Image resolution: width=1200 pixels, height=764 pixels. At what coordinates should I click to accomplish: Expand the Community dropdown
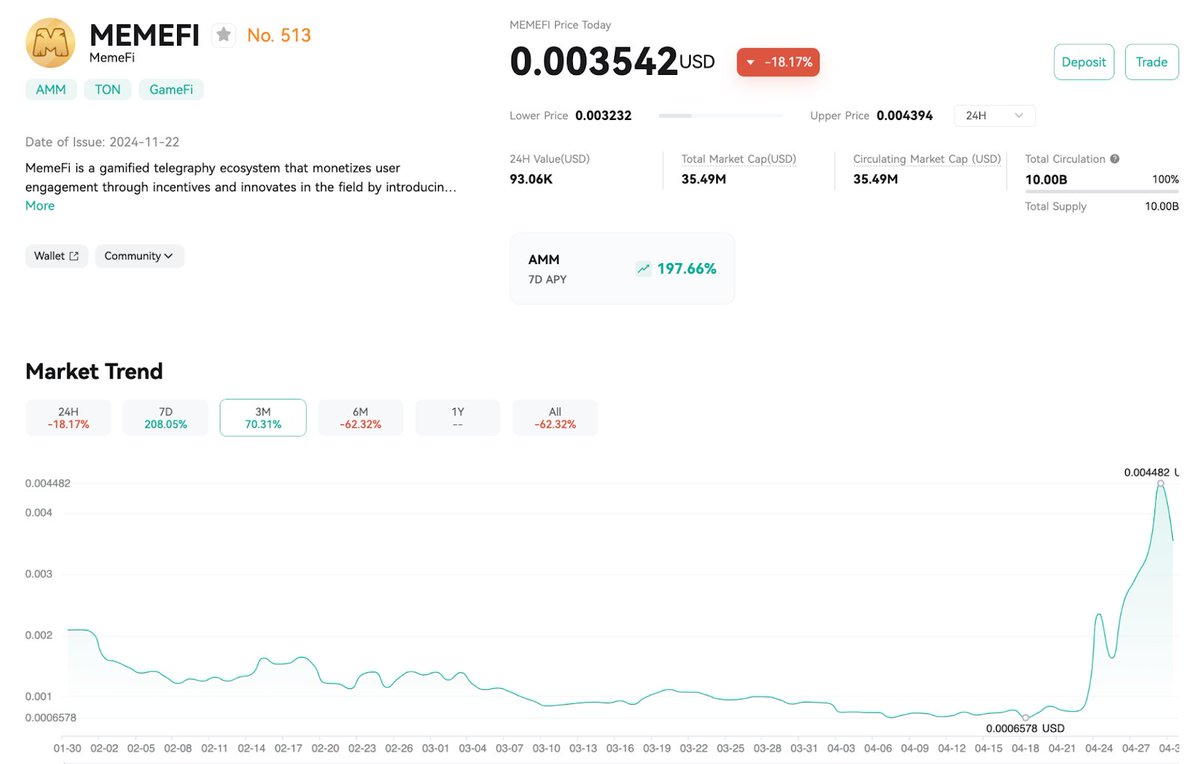[139, 255]
